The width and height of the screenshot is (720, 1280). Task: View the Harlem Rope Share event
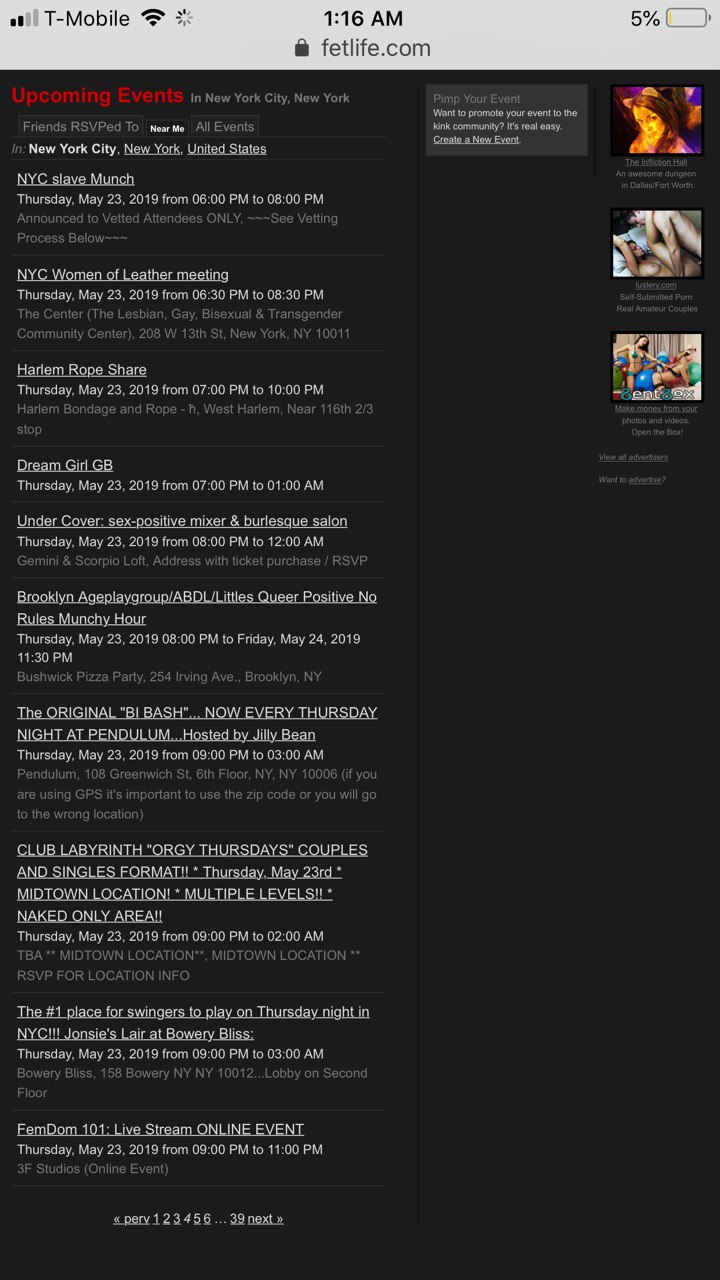82,370
